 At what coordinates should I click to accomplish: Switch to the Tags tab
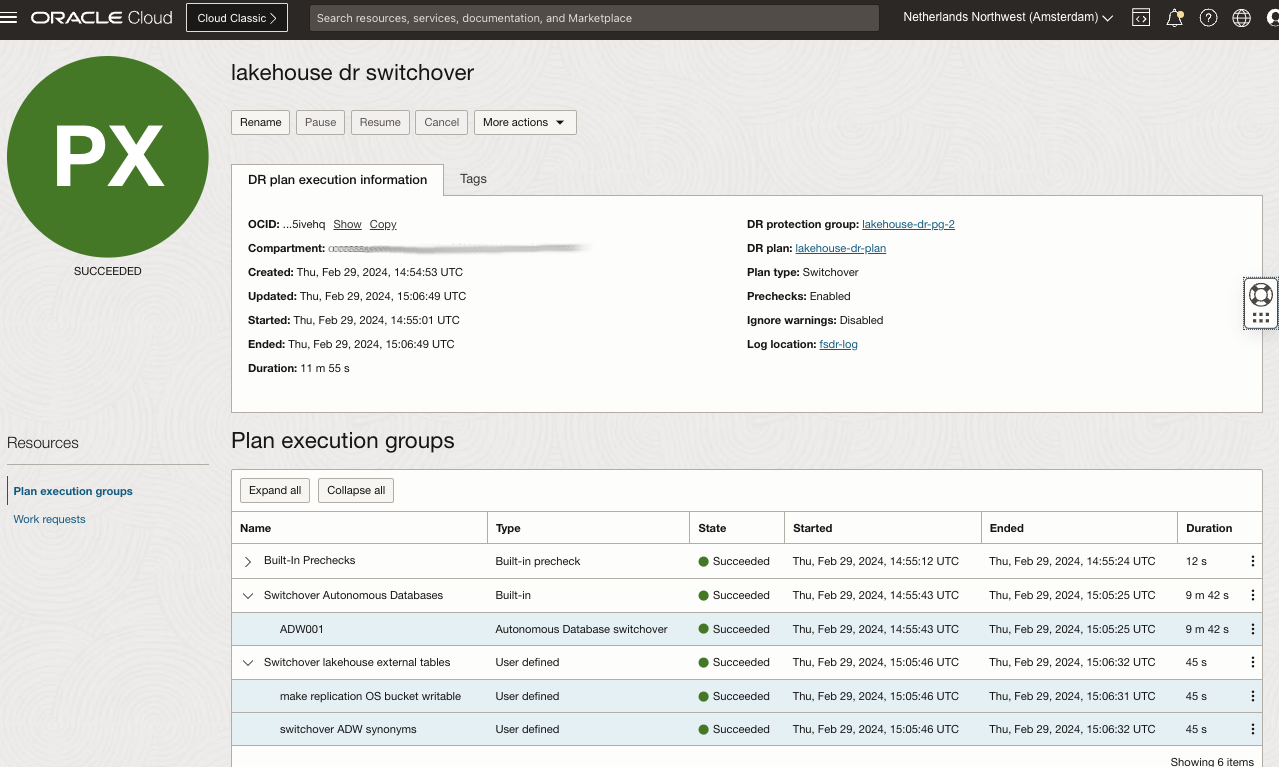pos(473,179)
